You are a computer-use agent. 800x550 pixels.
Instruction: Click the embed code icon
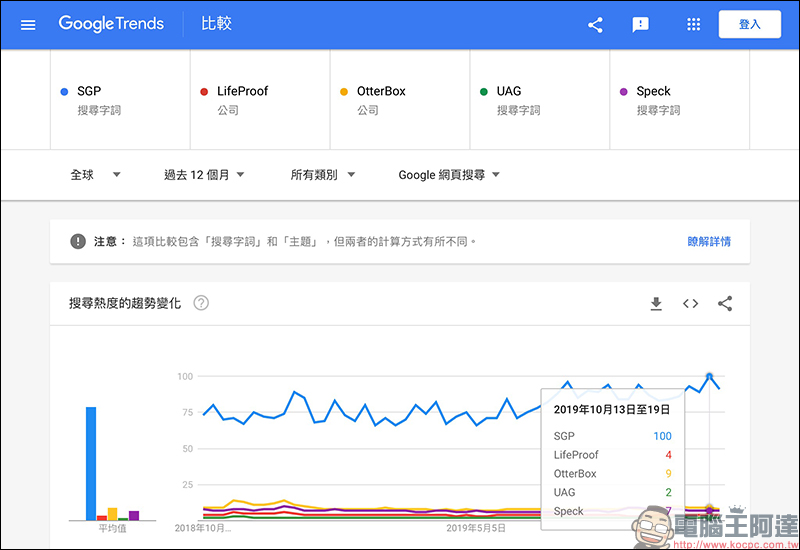[x=690, y=304]
